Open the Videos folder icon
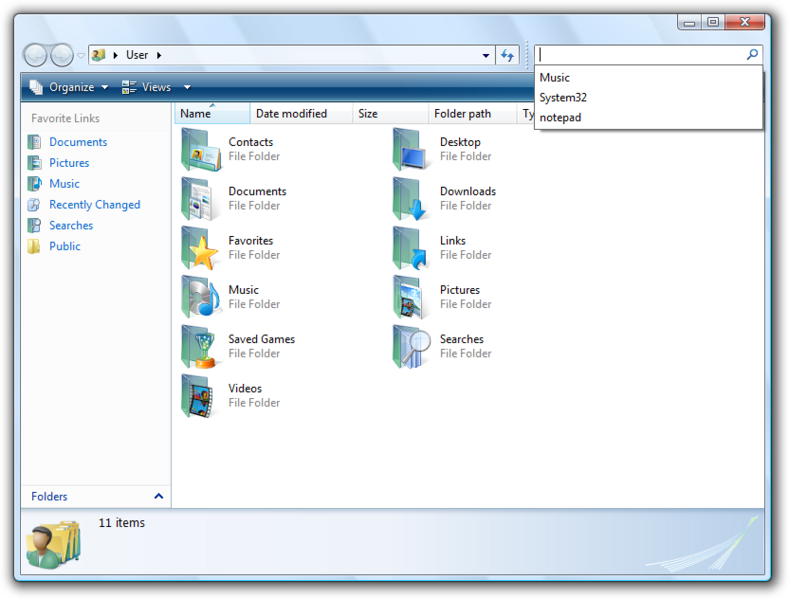The height and width of the screenshot is (599, 789). [202, 396]
